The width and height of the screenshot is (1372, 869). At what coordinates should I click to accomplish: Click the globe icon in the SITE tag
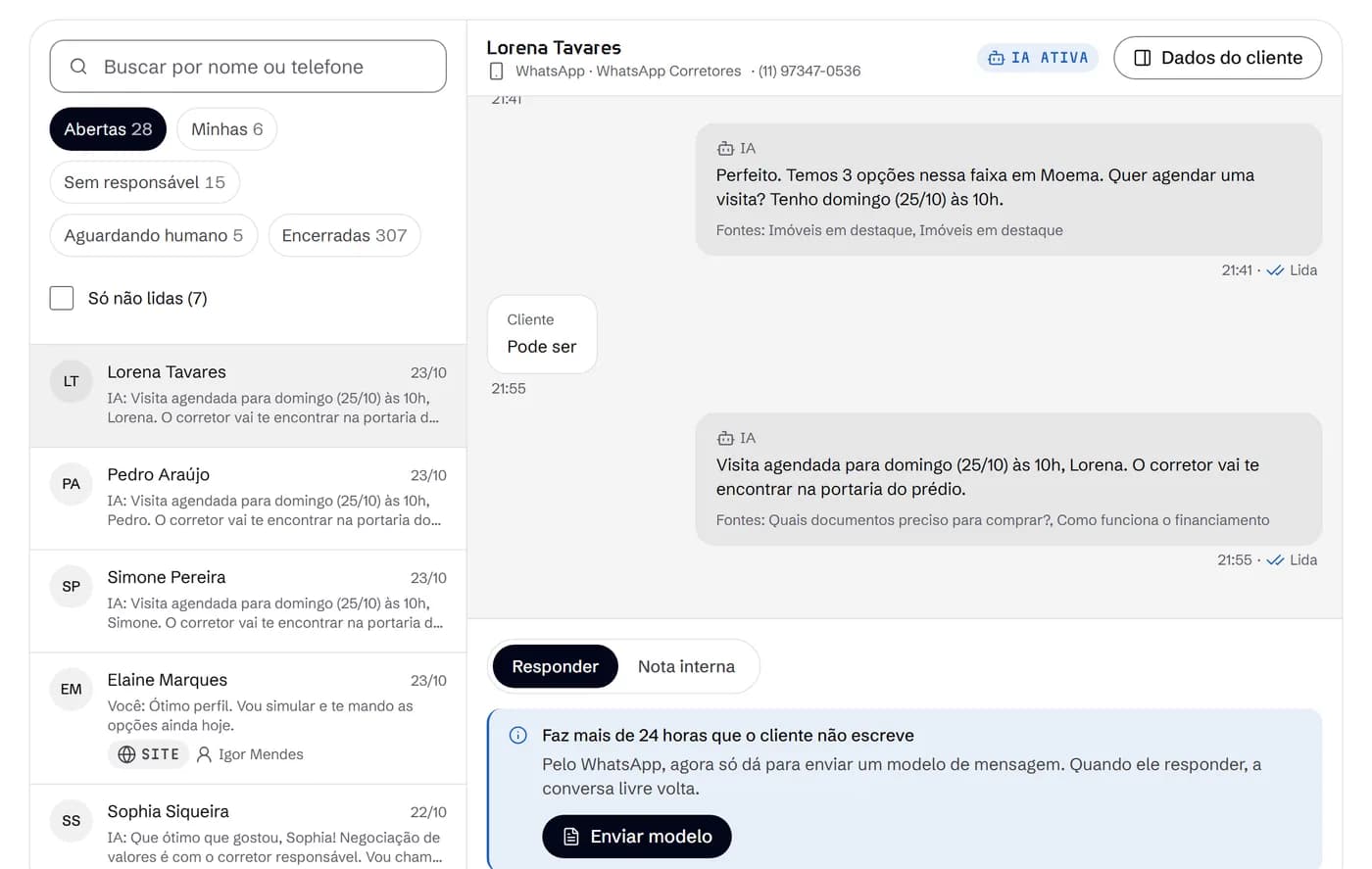click(126, 754)
